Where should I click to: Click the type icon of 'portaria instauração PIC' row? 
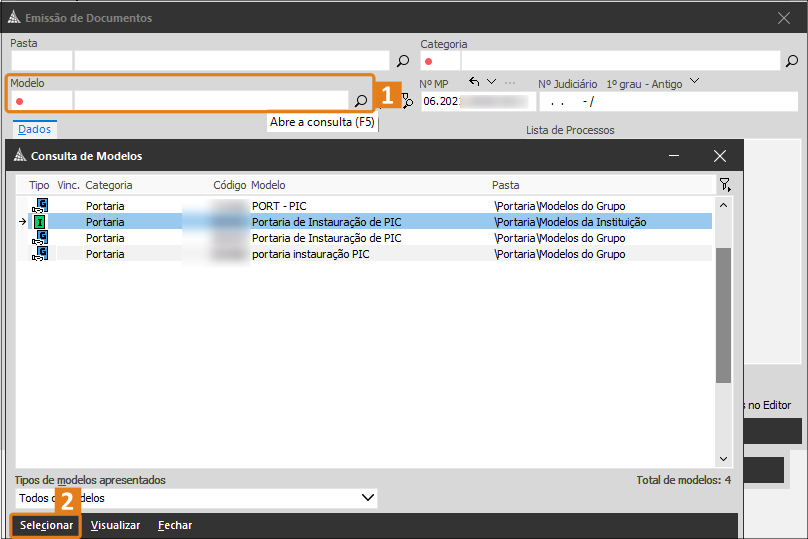(x=40, y=254)
